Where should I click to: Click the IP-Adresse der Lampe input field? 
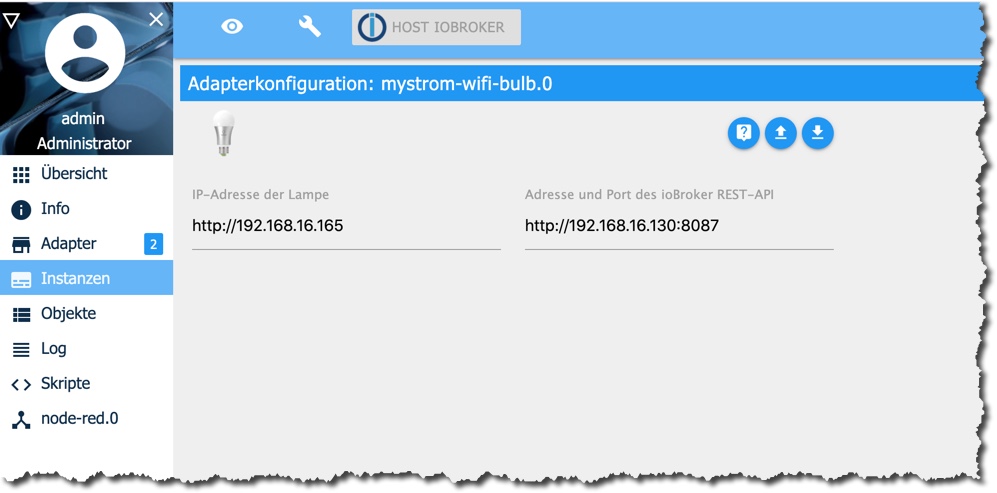(346, 226)
